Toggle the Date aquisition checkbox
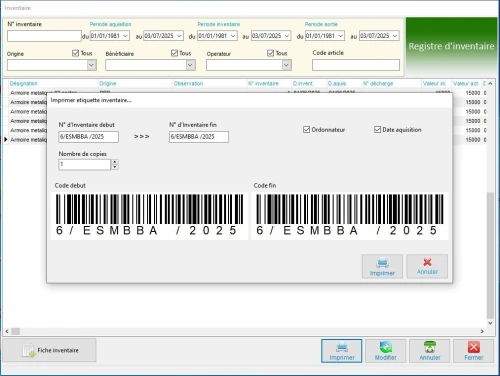Image resolution: width=500 pixels, height=376 pixels. (377, 130)
